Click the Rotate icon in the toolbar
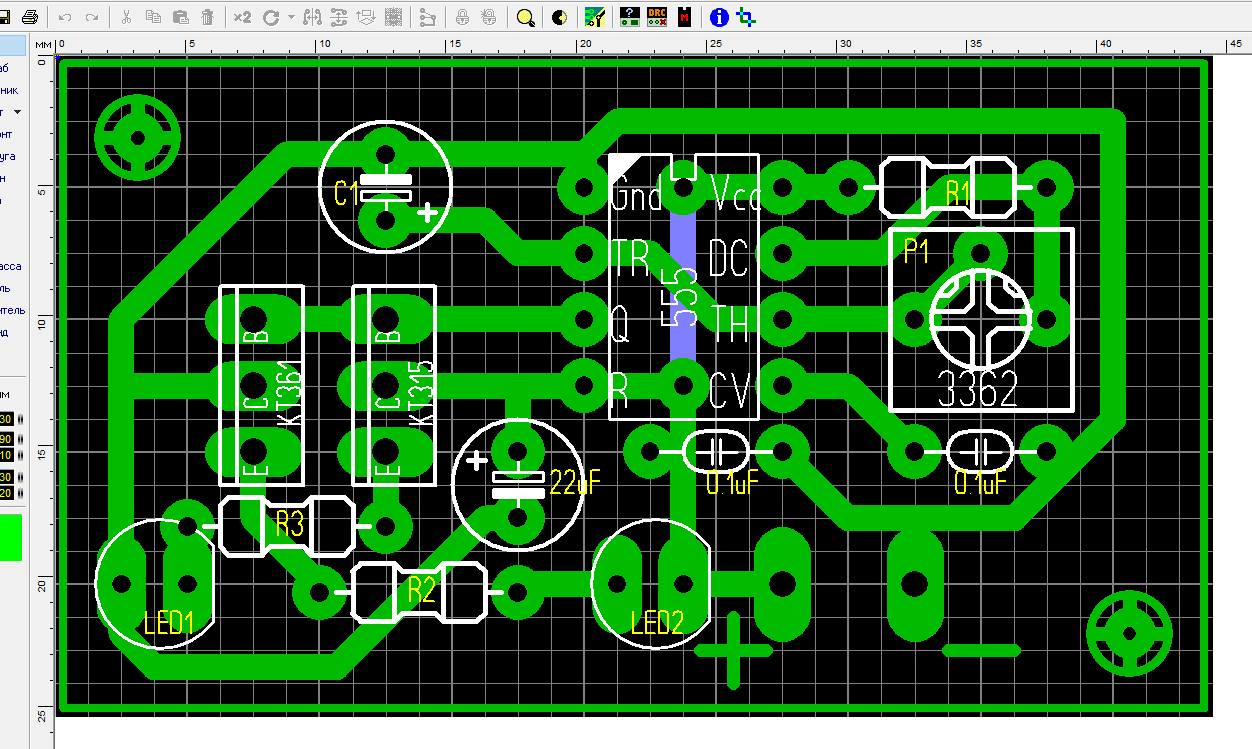The height and width of the screenshot is (749, 1252). click(271, 17)
